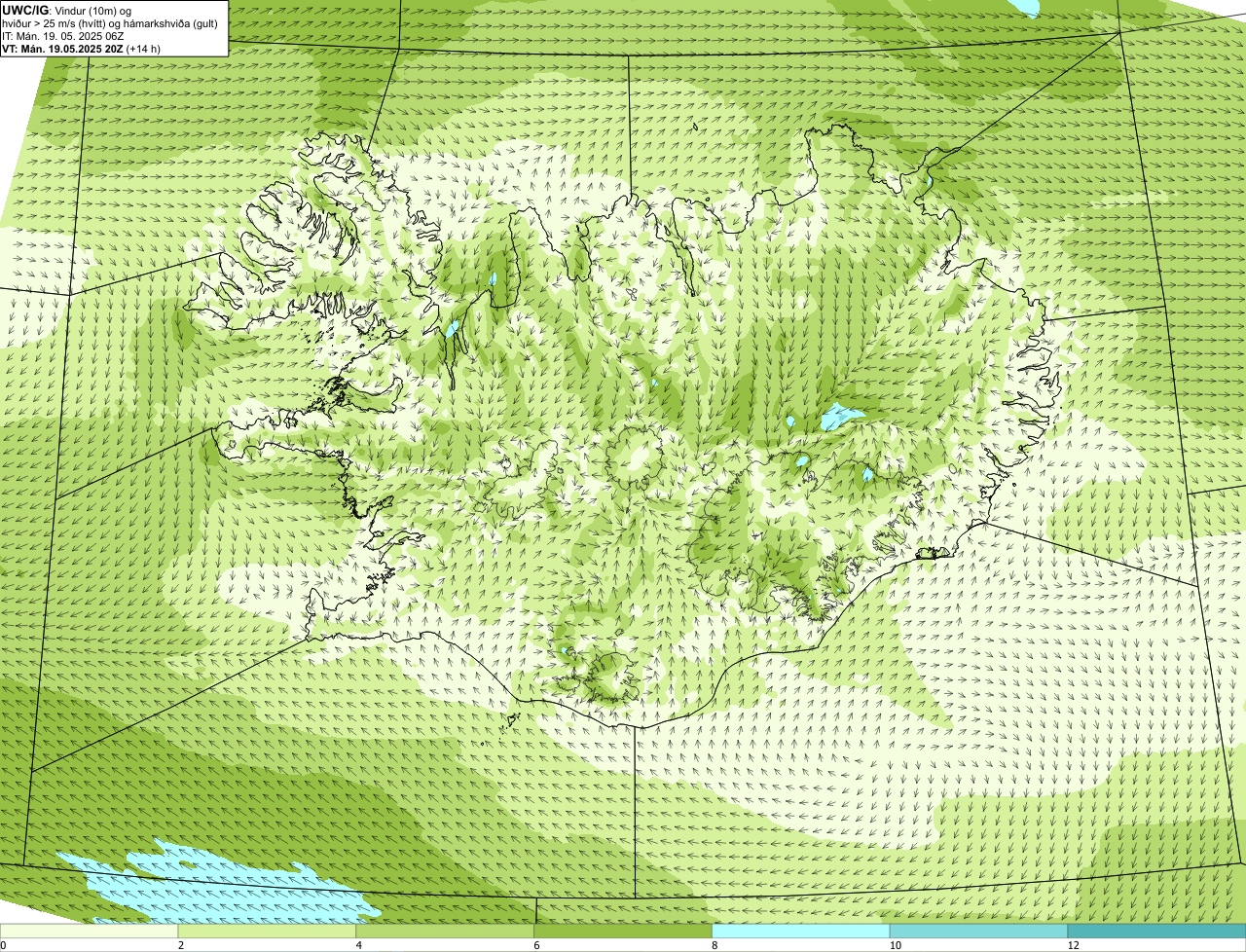Click the title line "UWC/IG: Vindur (10m) og"
Screen dimensions: 1246x952
(66, 11)
